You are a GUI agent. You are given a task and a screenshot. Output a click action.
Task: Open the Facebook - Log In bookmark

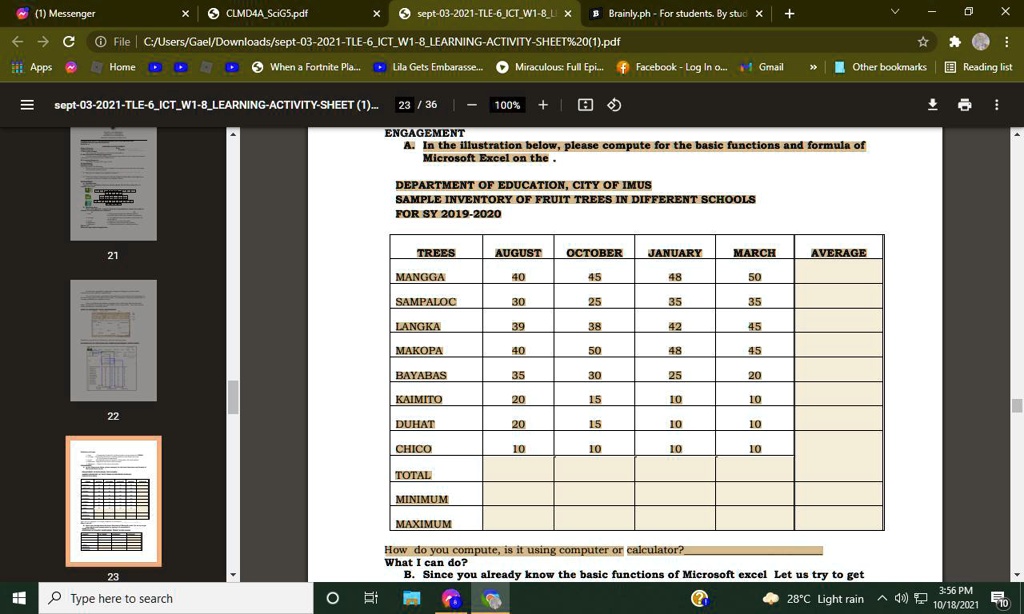(x=672, y=67)
